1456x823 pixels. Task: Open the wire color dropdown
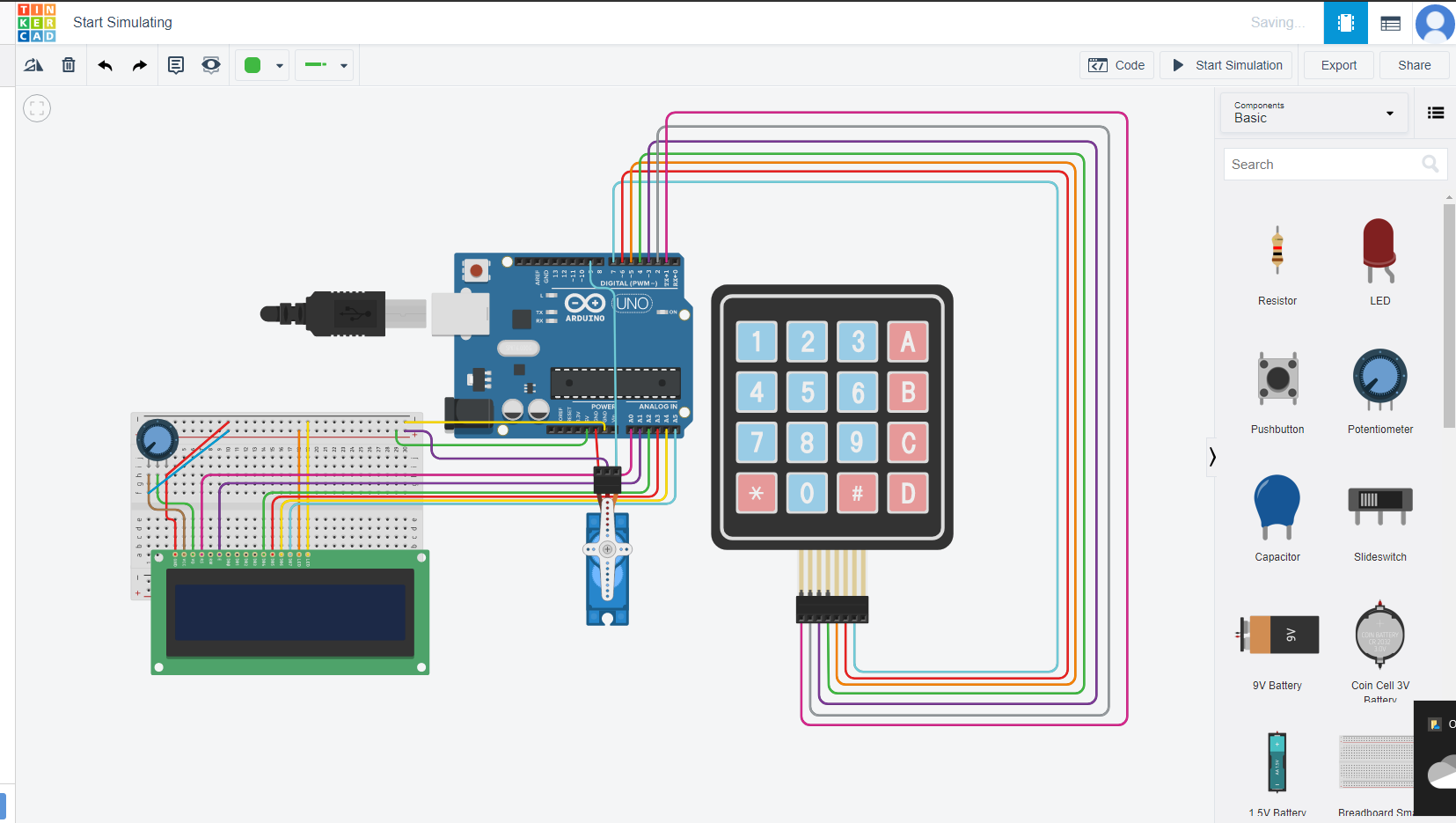(x=262, y=65)
